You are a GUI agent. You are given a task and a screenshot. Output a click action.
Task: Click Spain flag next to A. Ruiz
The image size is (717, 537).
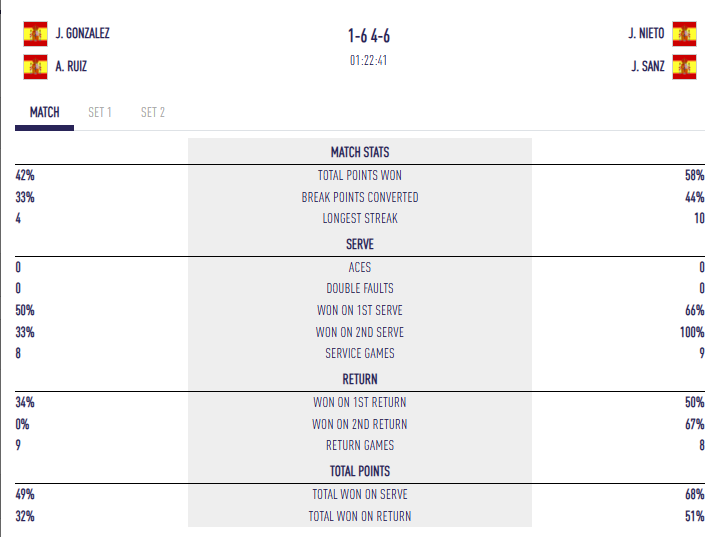[35, 68]
